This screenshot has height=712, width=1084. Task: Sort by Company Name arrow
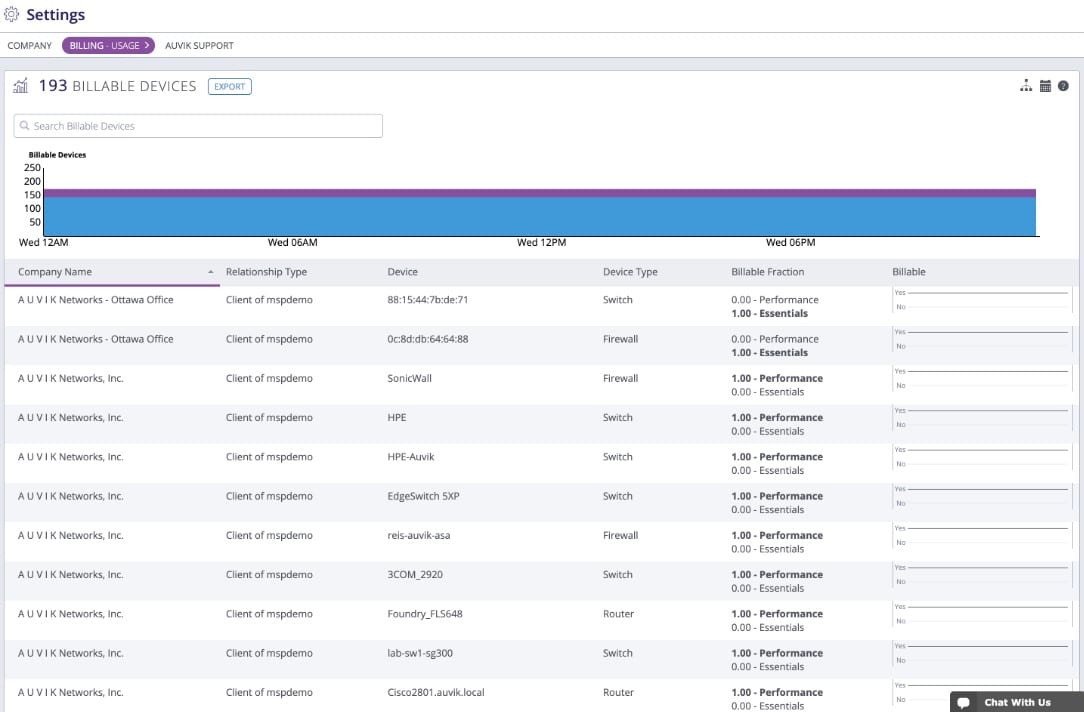click(x=211, y=272)
